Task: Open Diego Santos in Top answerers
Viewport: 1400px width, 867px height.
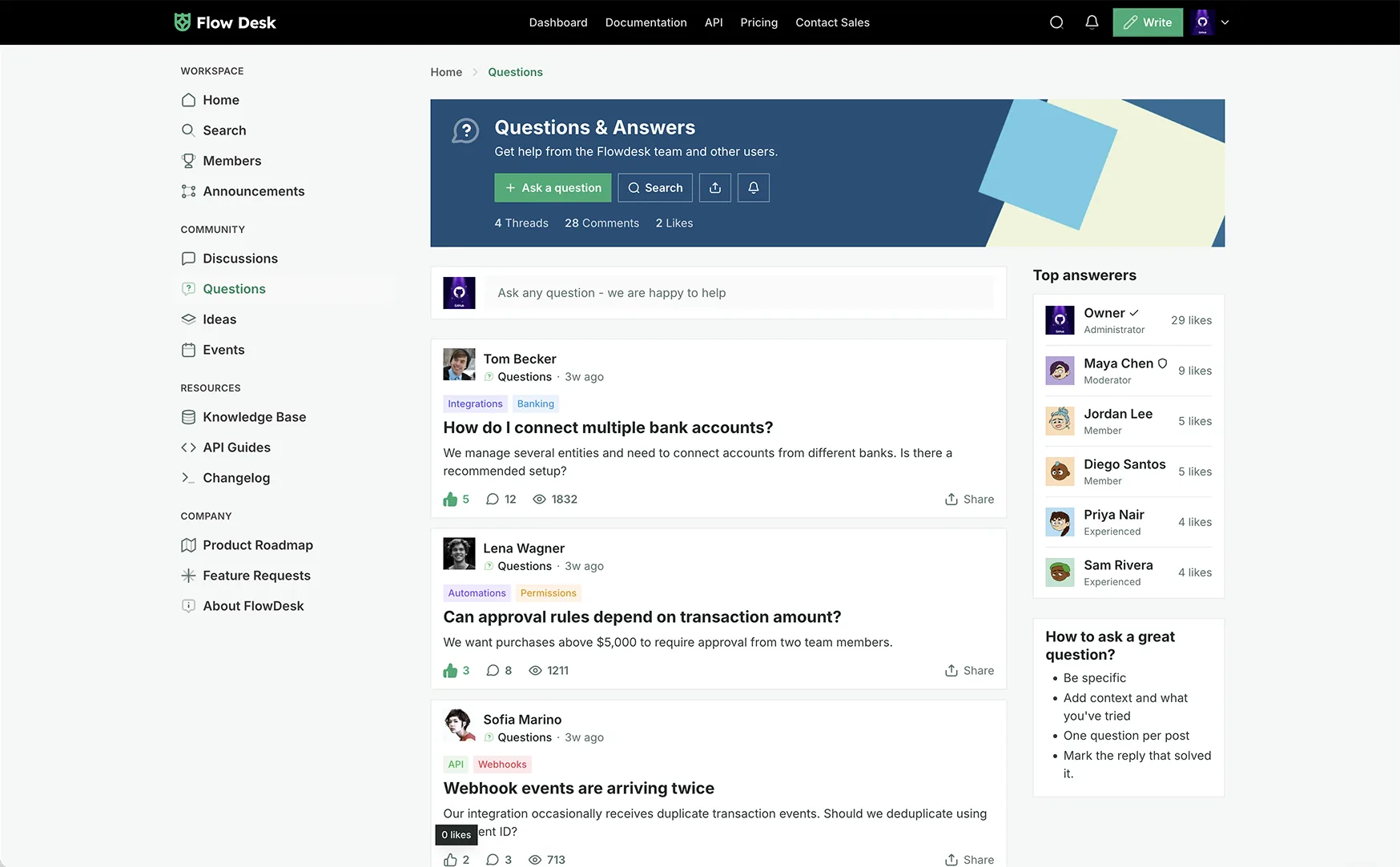Action: click(x=1128, y=472)
